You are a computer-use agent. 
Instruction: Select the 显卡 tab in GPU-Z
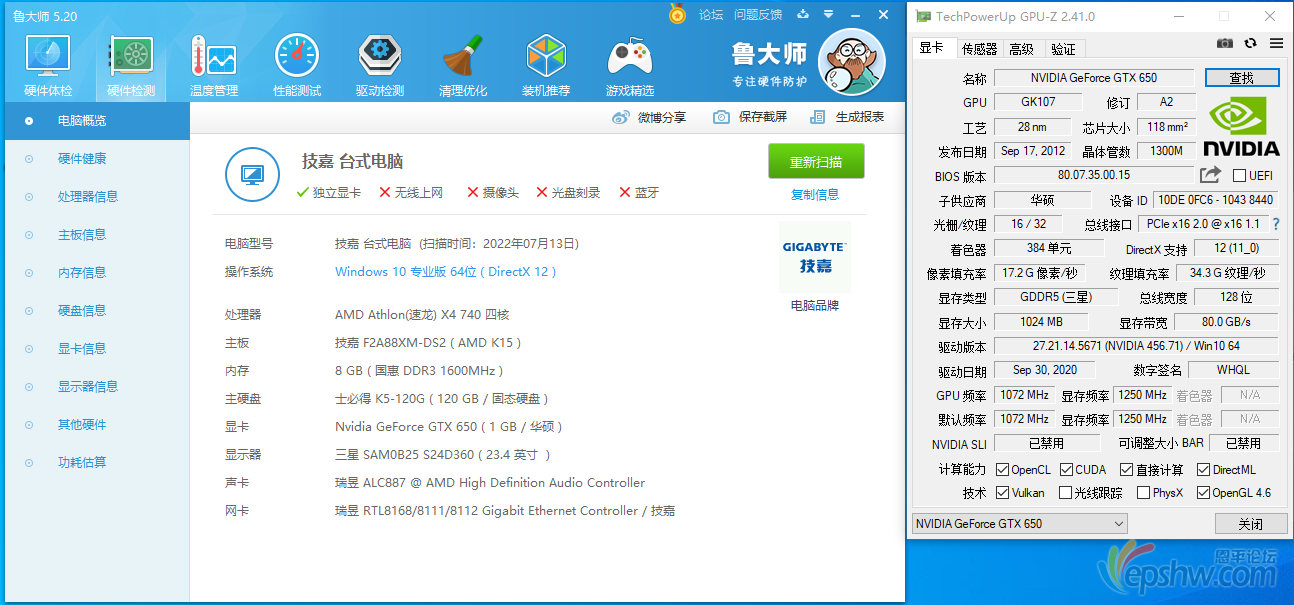[932, 48]
